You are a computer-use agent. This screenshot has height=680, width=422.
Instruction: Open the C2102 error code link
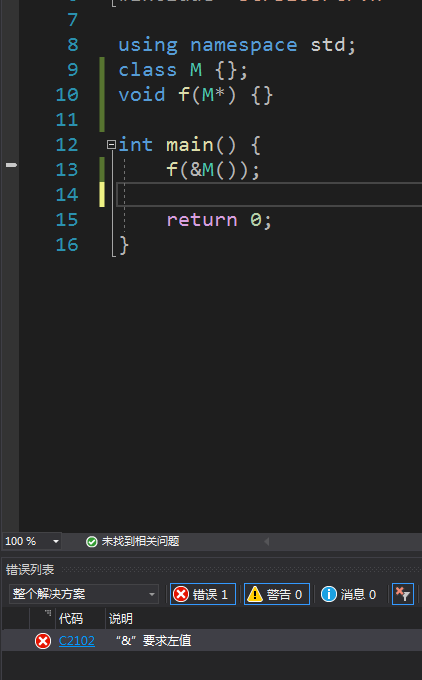tap(77, 641)
